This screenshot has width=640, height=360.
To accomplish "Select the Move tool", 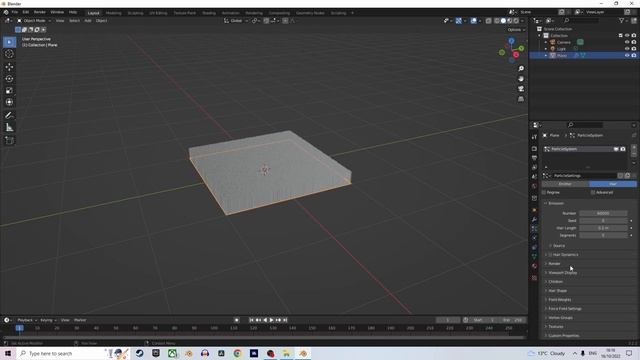I will 9,67.
